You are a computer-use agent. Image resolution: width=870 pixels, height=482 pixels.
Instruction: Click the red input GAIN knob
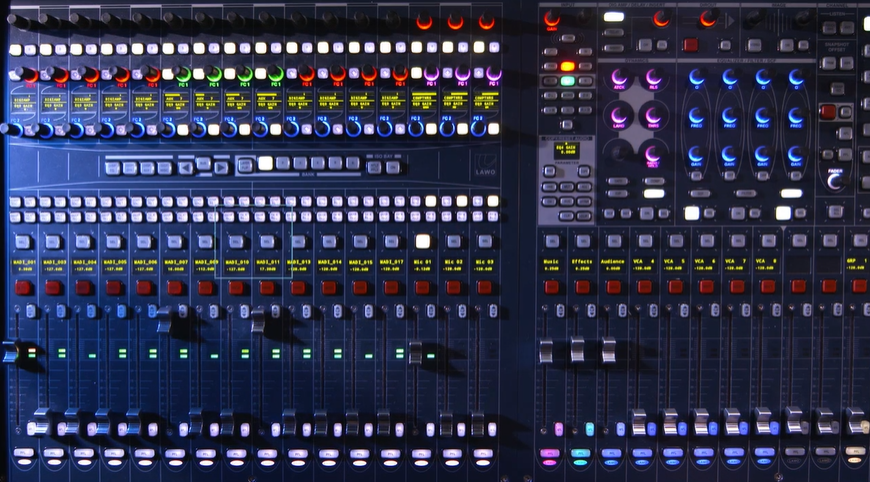tap(552, 18)
